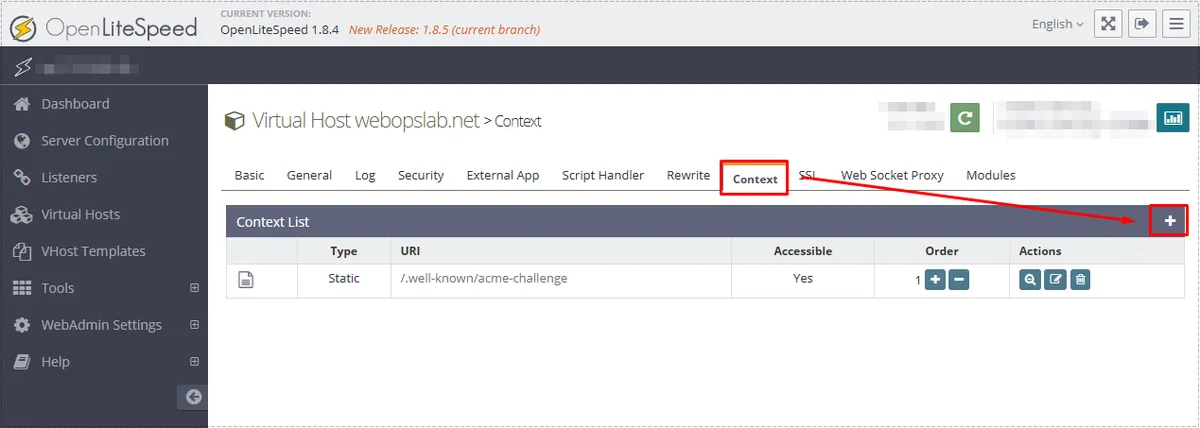Collapse the sidebar with arrow button
The height and width of the screenshot is (428, 1200).
193,397
